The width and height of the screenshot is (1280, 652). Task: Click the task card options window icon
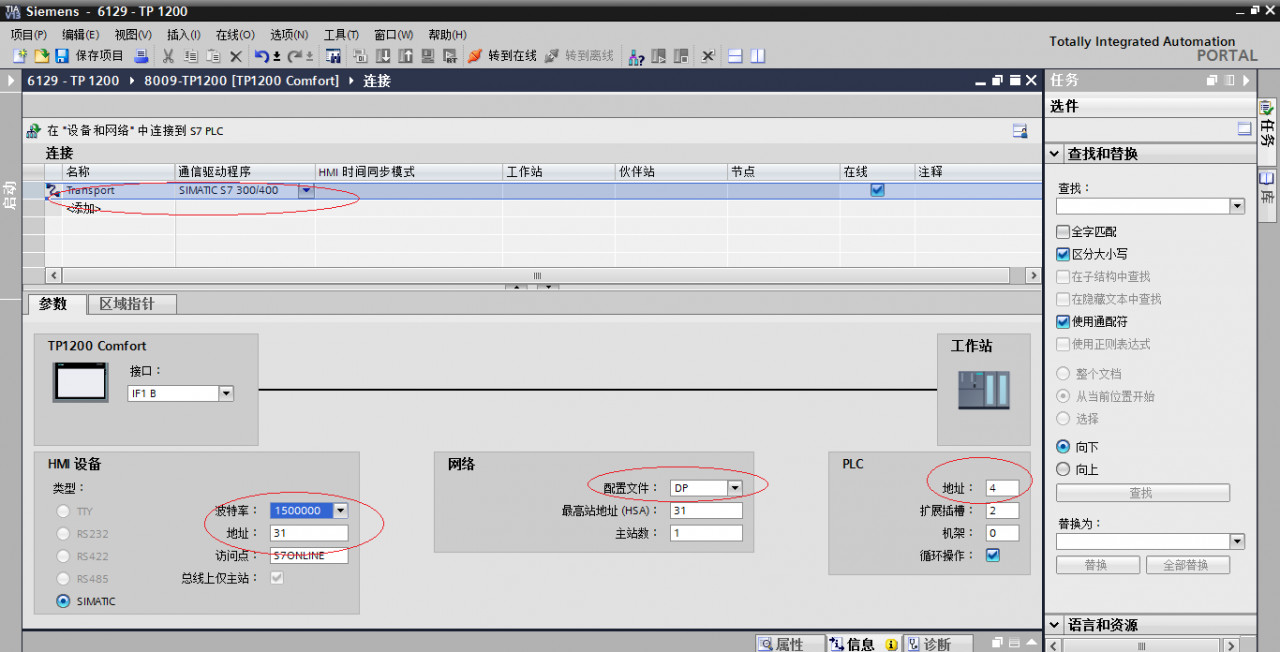pyautogui.click(x=1244, y=128)
